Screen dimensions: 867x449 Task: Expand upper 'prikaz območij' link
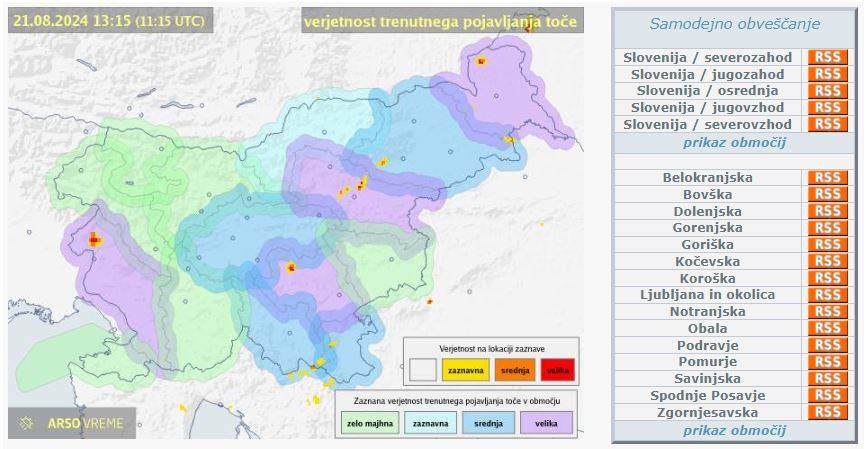pos(734,142)
